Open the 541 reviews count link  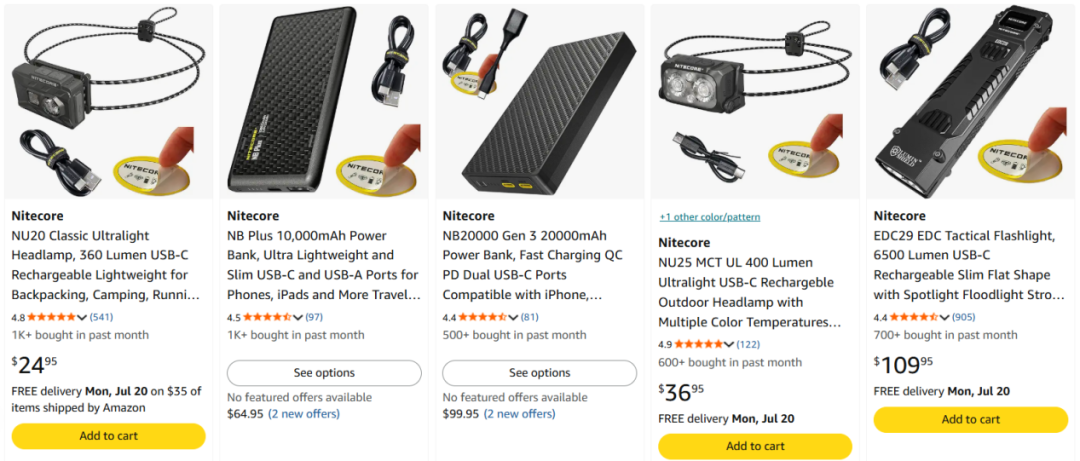click(x=101, y=318)
